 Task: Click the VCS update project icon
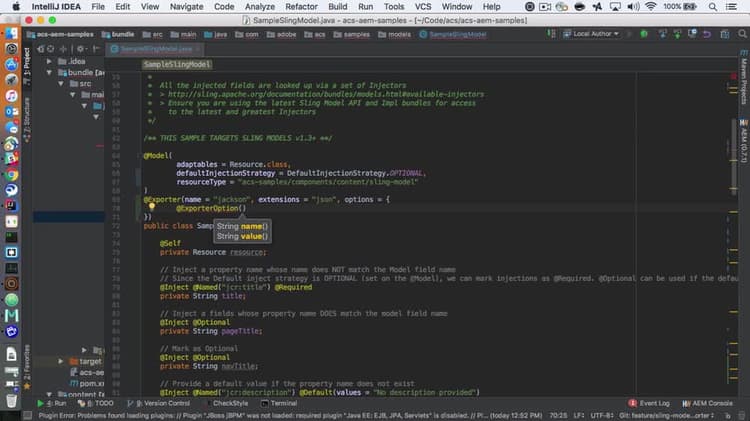tap(662, 34)
